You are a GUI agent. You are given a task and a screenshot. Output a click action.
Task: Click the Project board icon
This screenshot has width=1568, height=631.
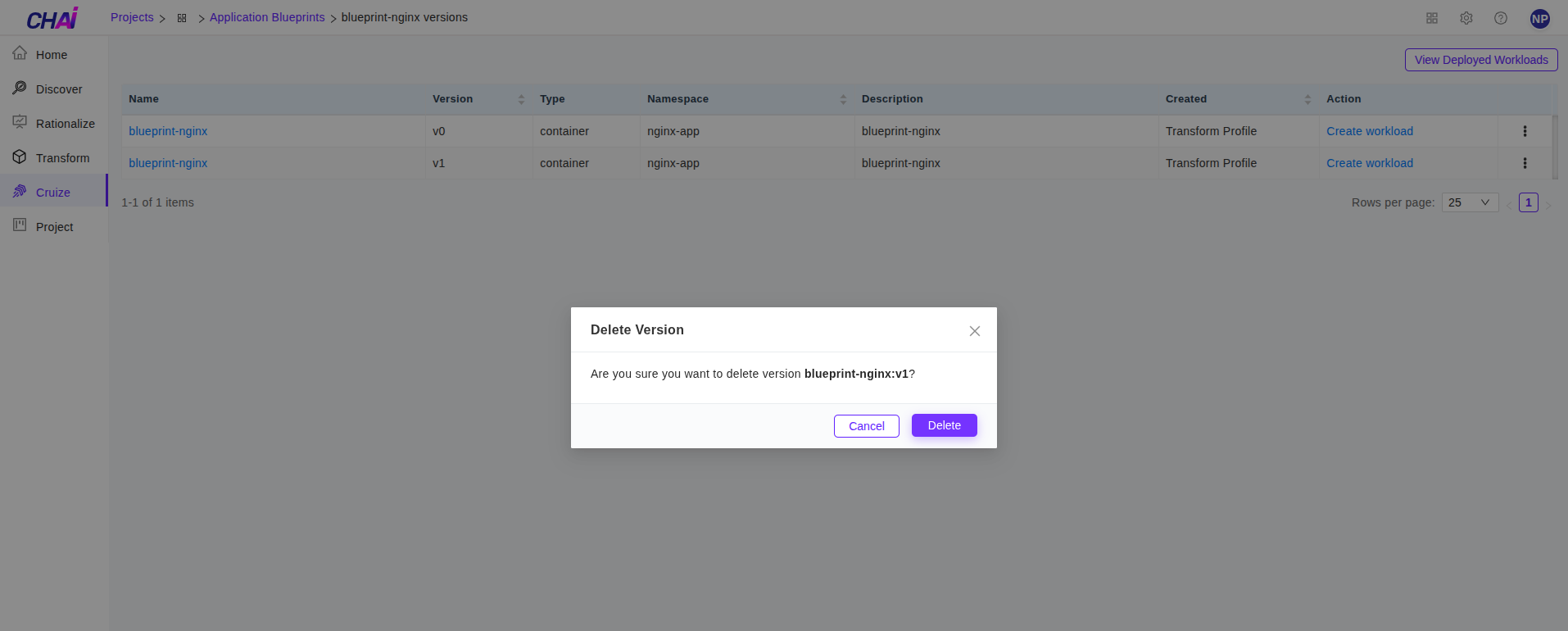click(x=20, y=226)
